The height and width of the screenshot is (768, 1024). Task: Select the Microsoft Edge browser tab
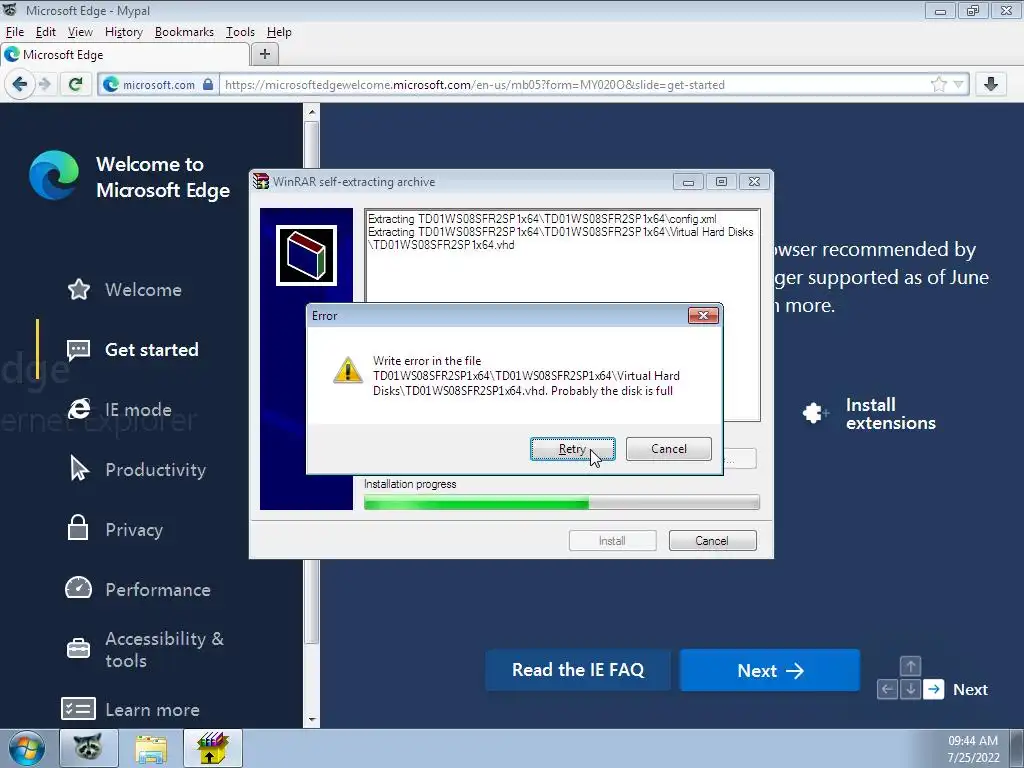click(x=124, y=55)
